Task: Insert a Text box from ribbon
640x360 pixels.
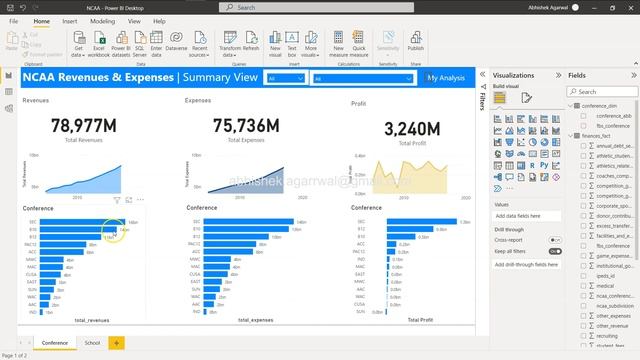Action: tap(292, 44)
